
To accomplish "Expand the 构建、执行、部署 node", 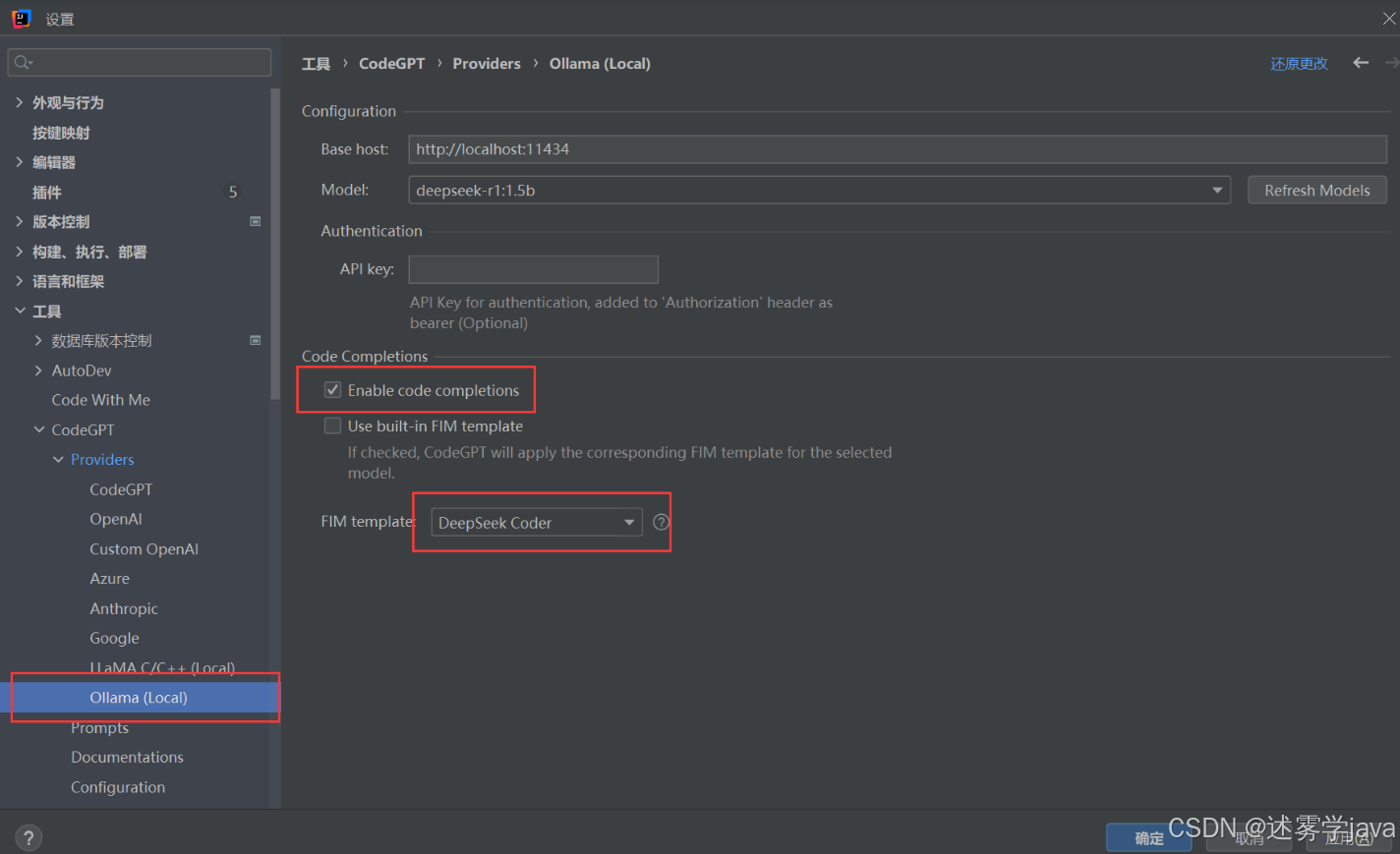I will click(20, 252).
